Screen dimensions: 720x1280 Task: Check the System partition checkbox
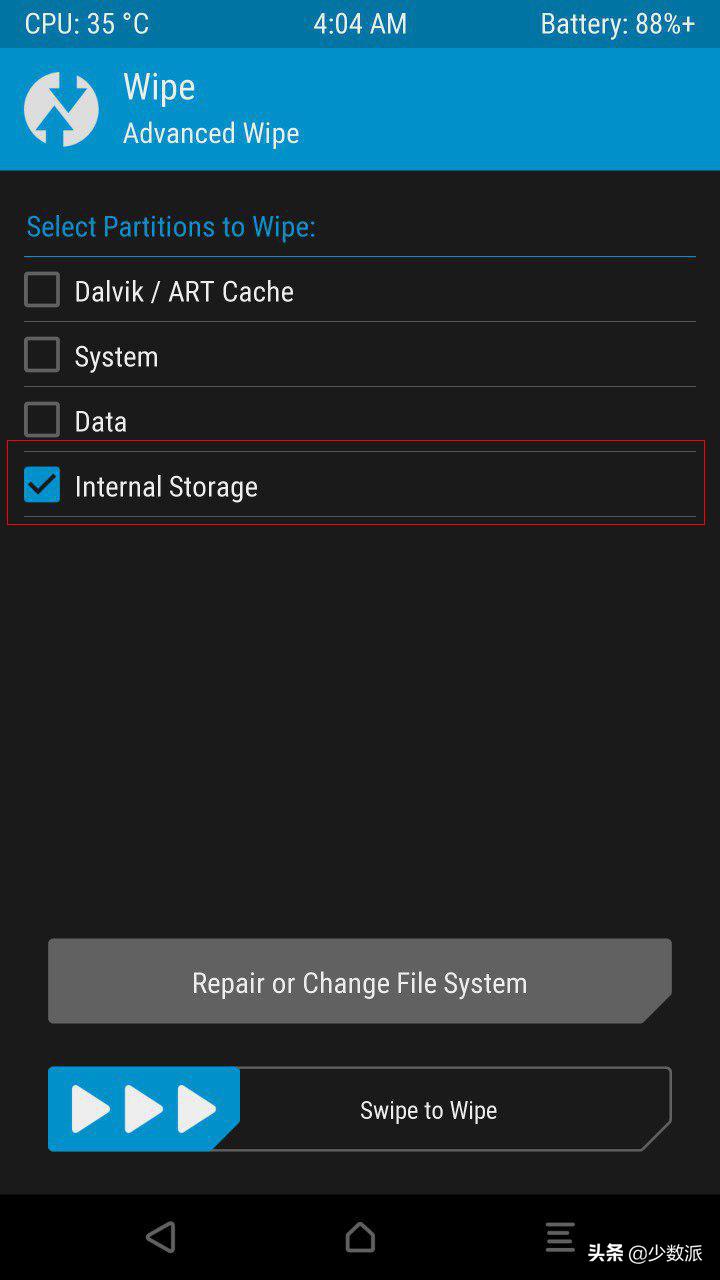click(42, 355)
